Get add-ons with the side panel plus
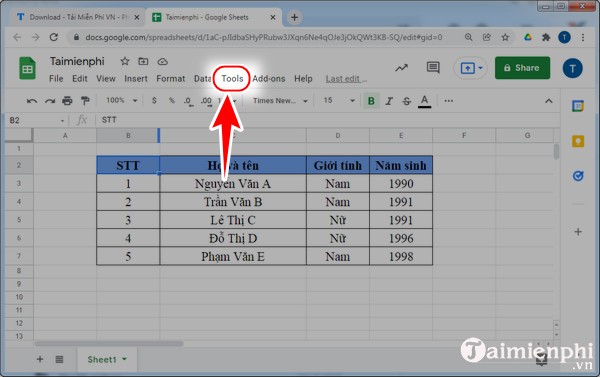This screenshot has width=600, height=377. click(578, 232)
